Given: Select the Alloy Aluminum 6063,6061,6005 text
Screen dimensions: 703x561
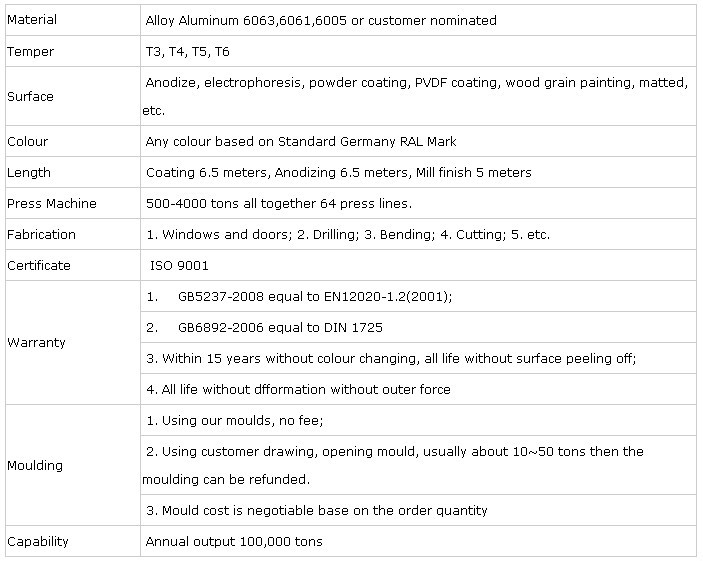Looking at the screenshot, I should 246,21.
